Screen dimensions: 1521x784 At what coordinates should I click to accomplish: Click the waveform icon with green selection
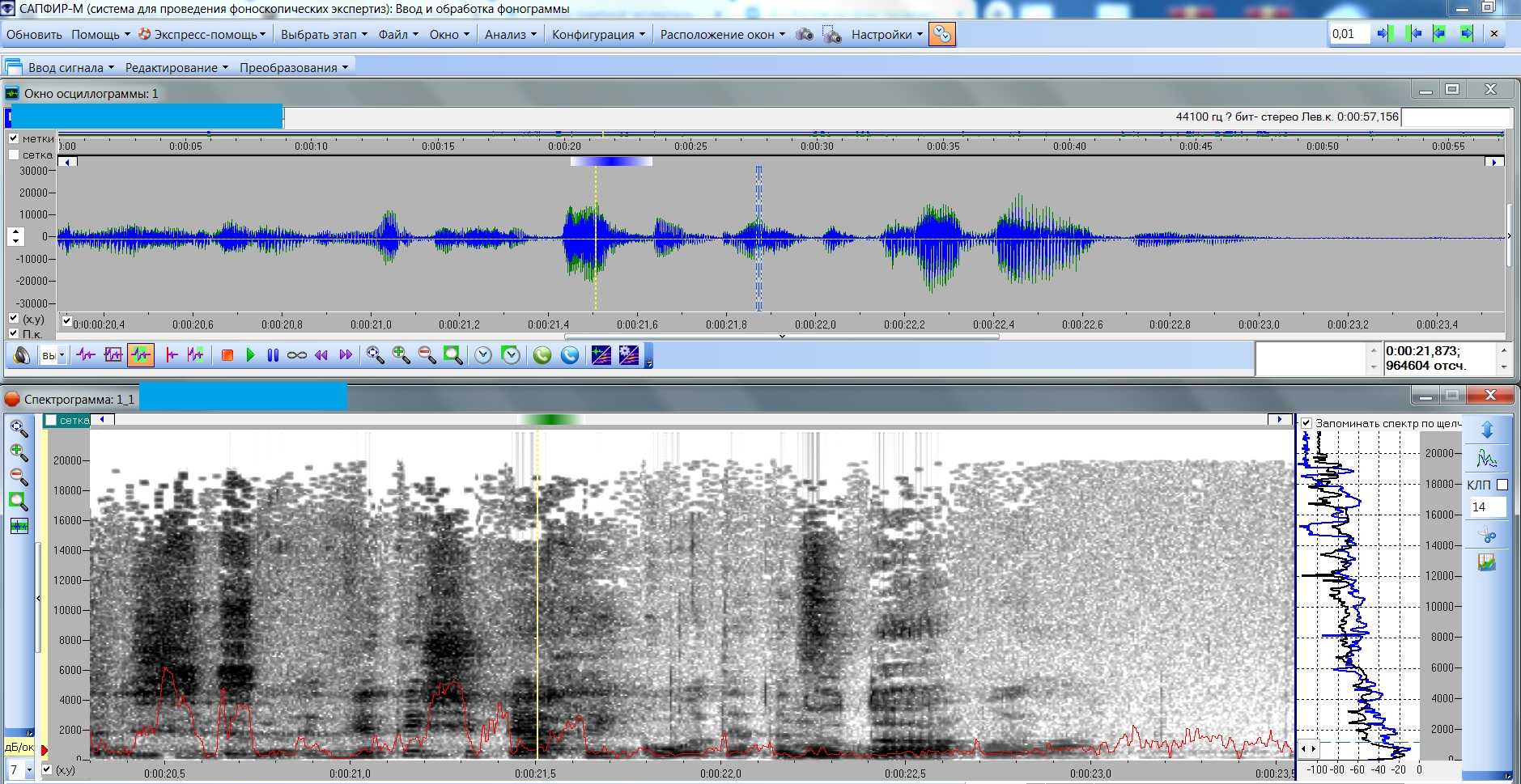click(195, 355)
